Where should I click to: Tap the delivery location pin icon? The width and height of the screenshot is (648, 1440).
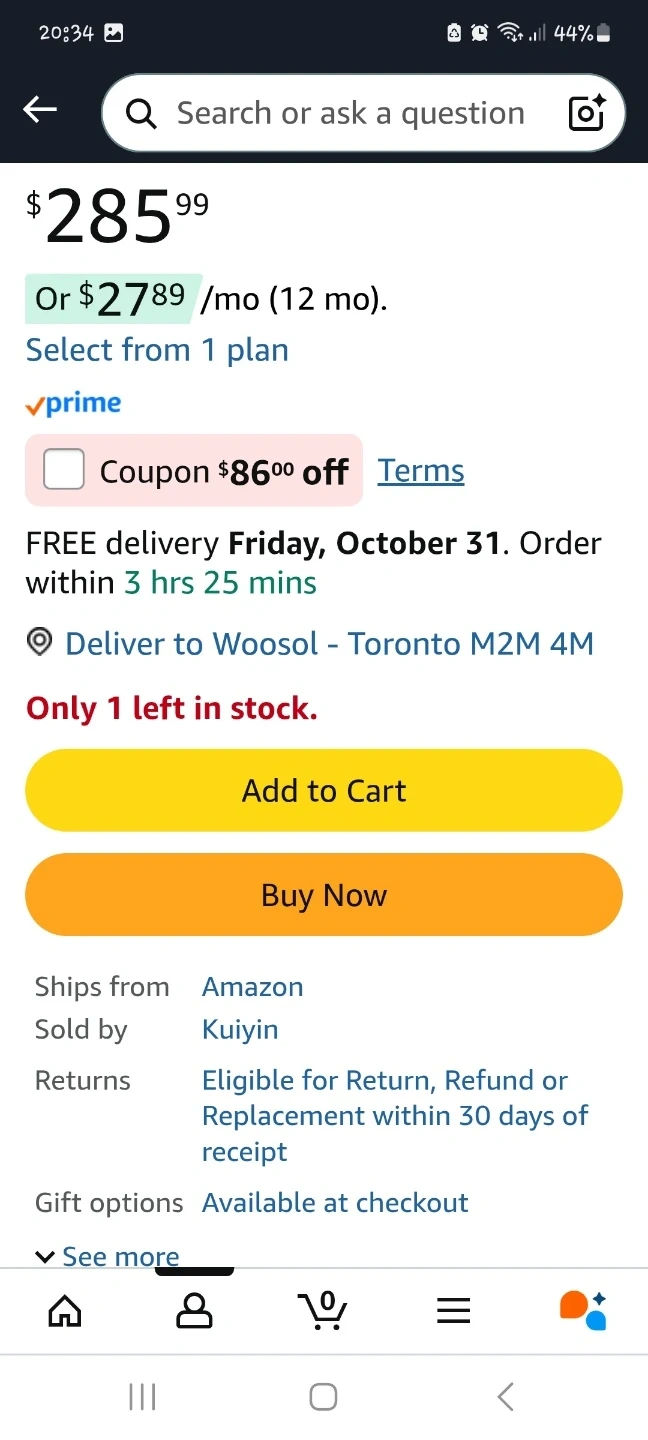[x=39, y=643]
